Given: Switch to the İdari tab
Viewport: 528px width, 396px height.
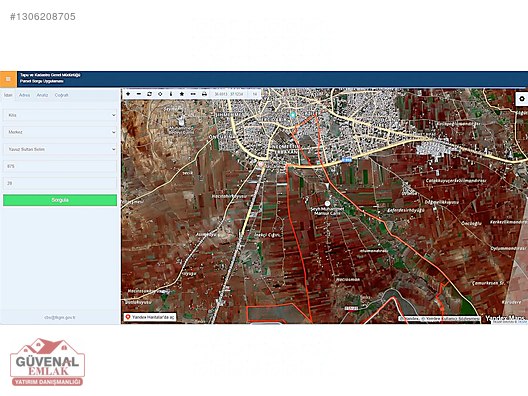Looking at the screenshot, I should point(8,95).
